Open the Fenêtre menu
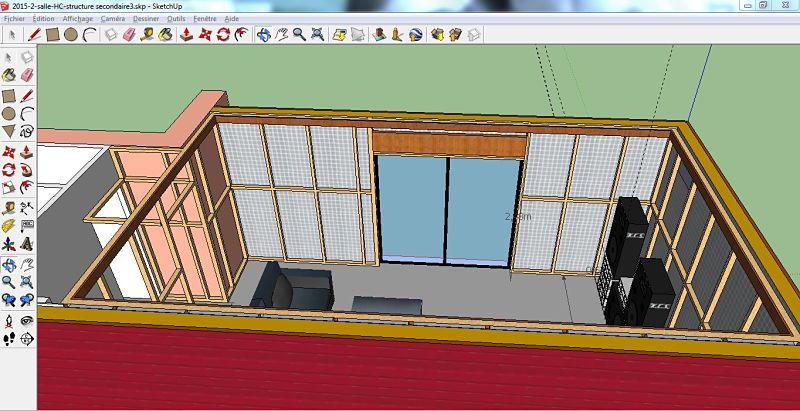This screenshot has height=411, width=800. click(x=207, y=18)
